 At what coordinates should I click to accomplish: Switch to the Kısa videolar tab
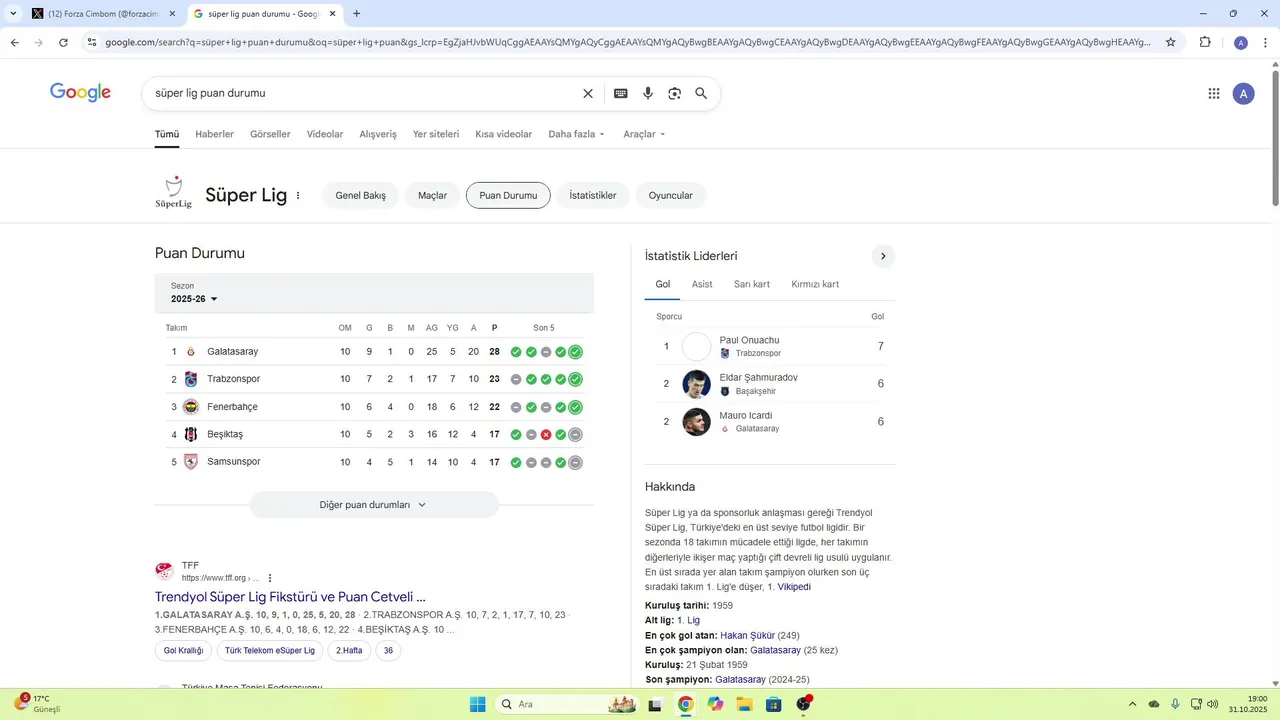[x=504, y=134]
